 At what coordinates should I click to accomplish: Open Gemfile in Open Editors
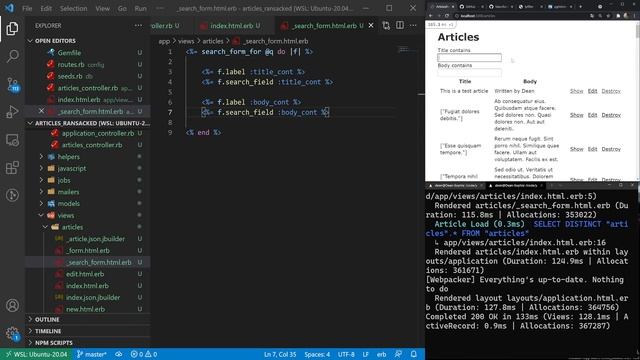pos(69,53)
